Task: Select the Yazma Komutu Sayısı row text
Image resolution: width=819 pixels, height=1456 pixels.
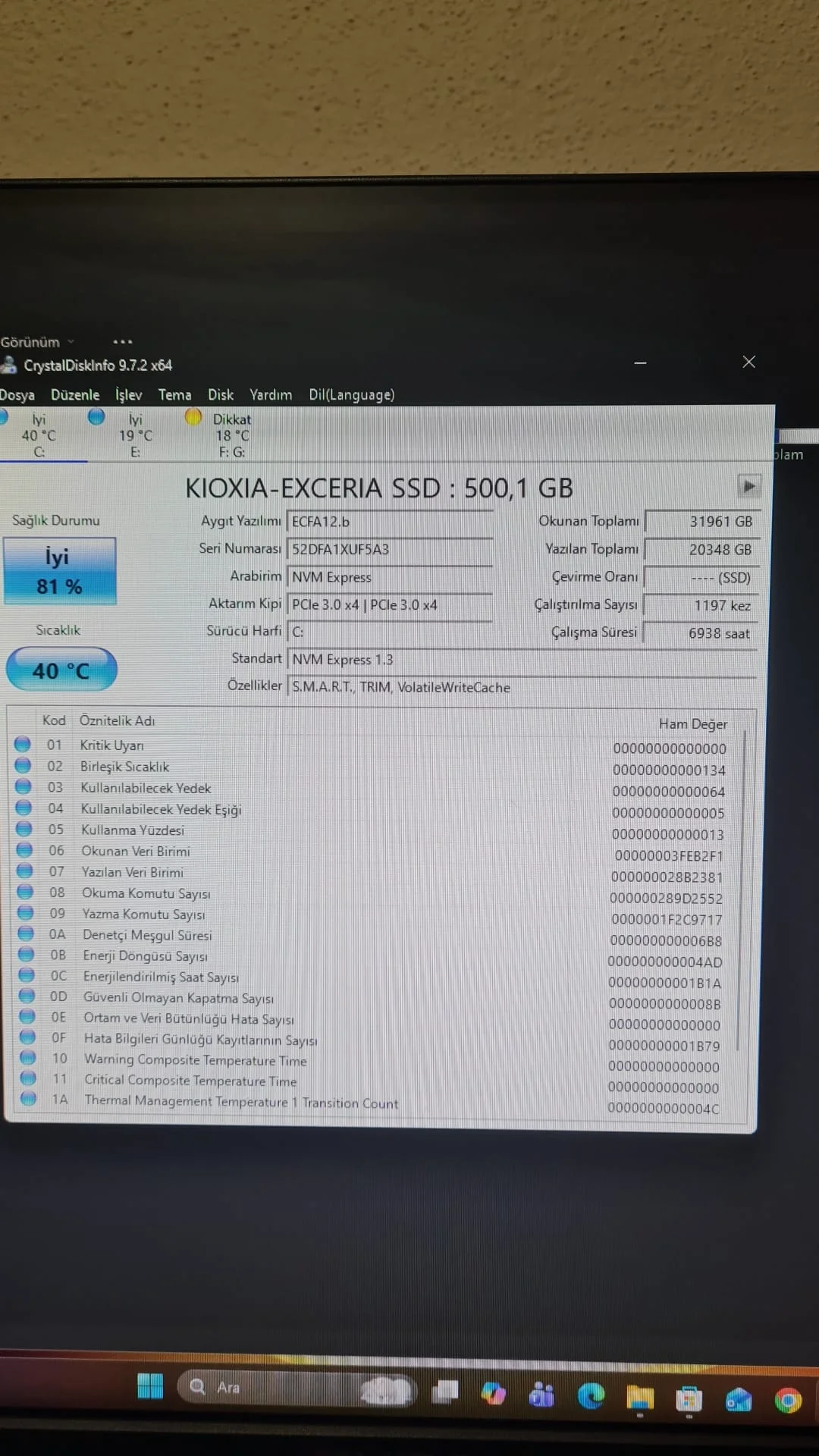Action: click(x=143, y=914)
